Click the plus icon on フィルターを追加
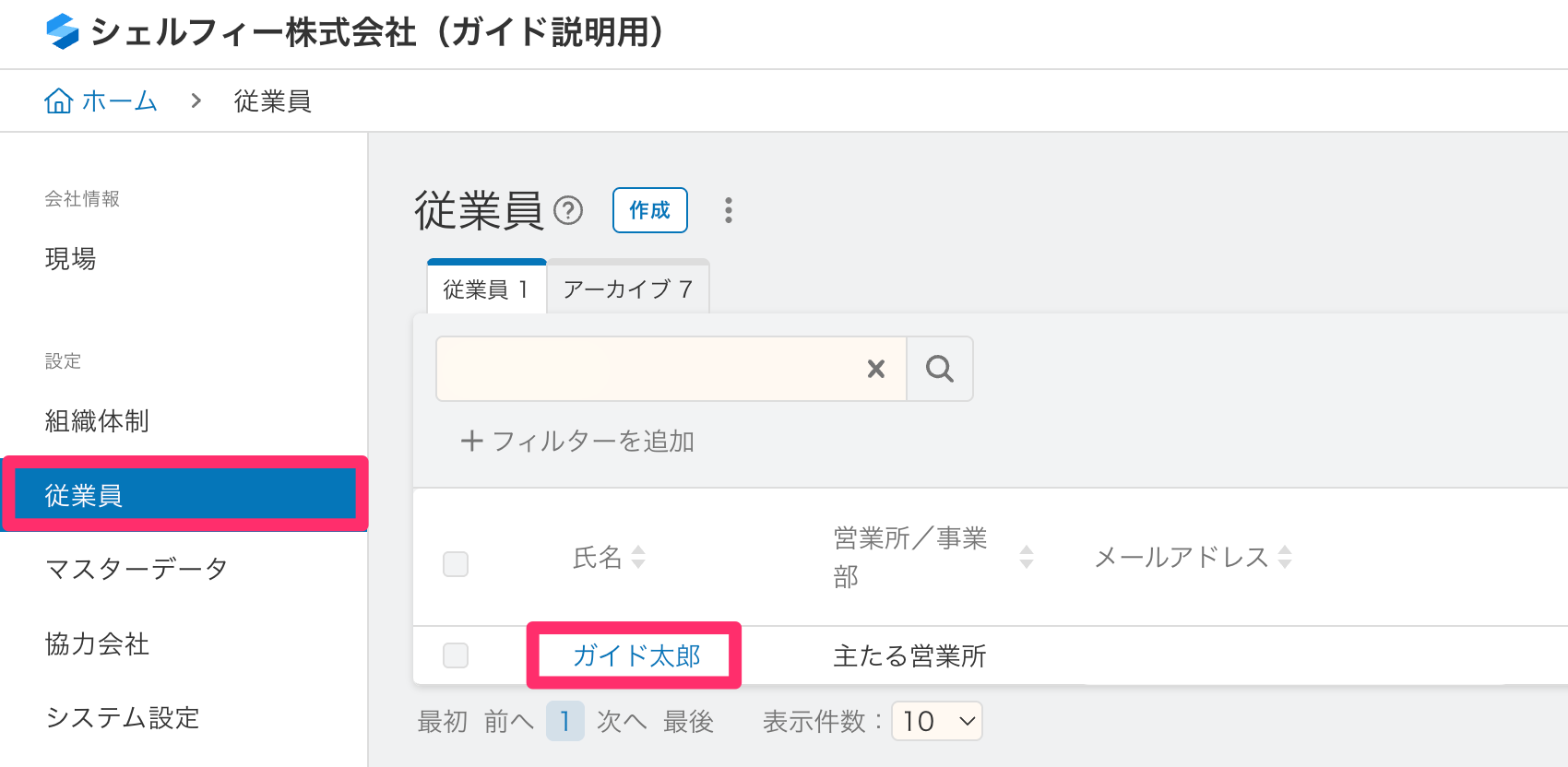 (x=471, y=441)
